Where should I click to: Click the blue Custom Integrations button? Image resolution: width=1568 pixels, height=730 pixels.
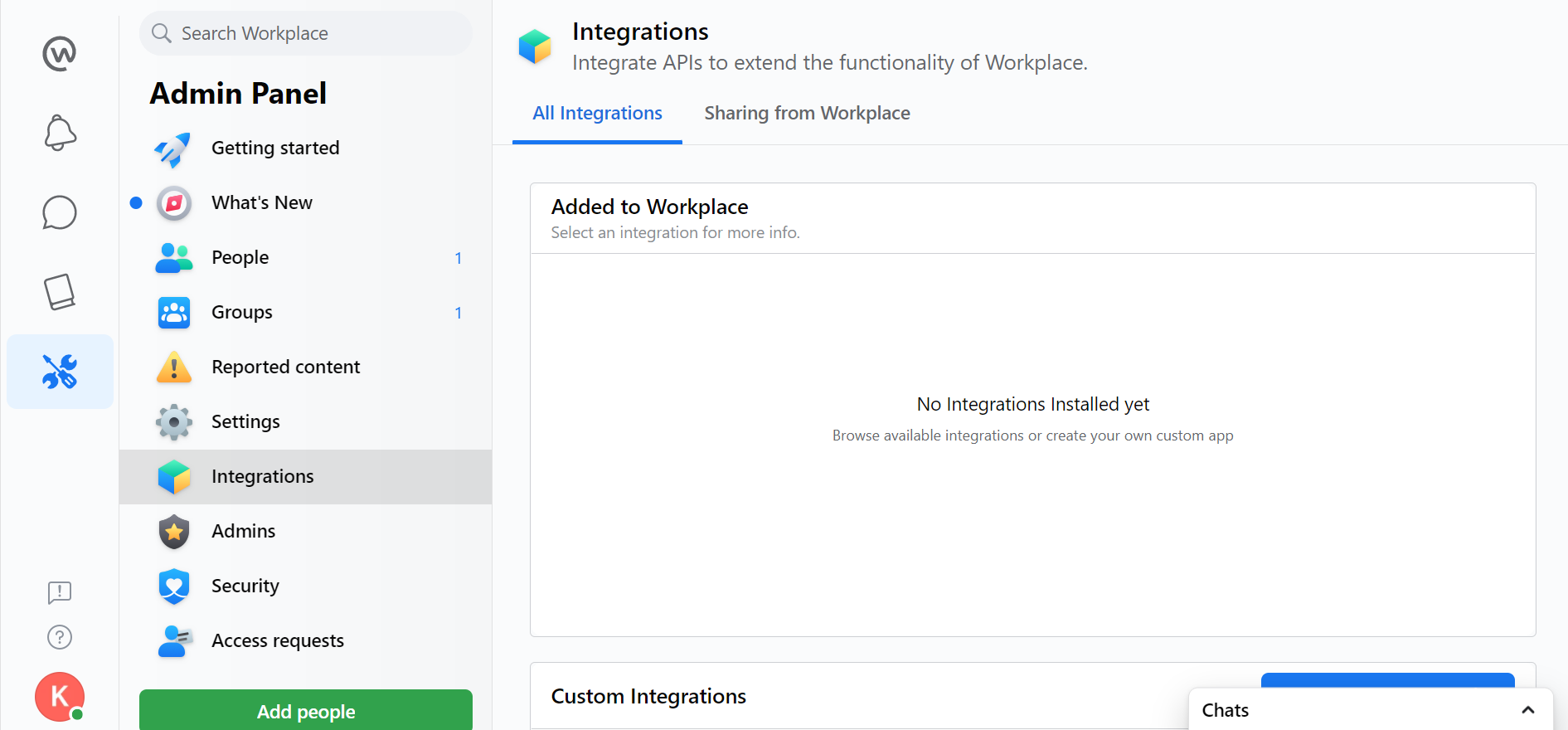click(x=1387, y=680)
